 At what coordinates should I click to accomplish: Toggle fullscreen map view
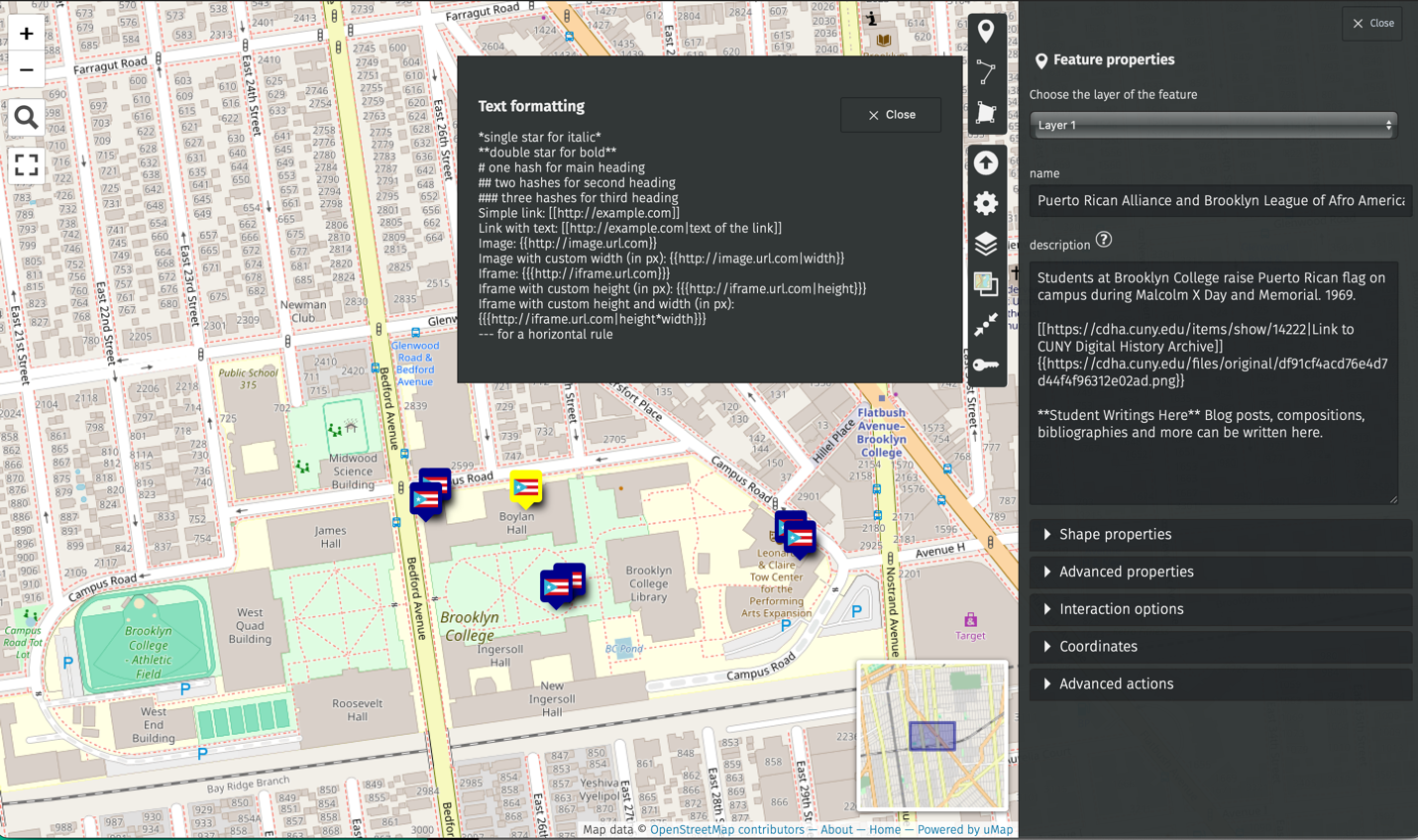point(27,164)
